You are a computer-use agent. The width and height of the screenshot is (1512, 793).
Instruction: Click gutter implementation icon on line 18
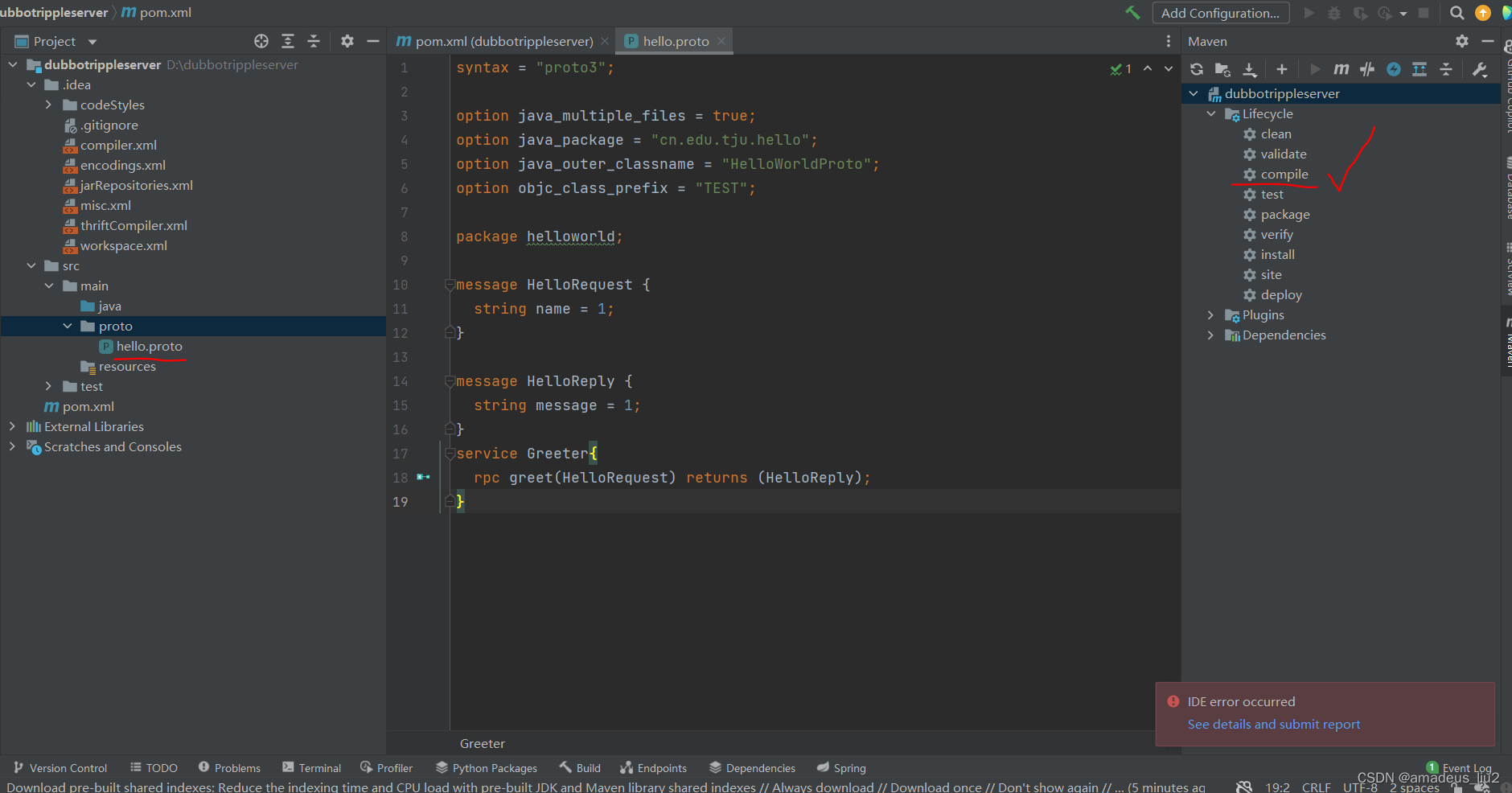click(423, 477)
